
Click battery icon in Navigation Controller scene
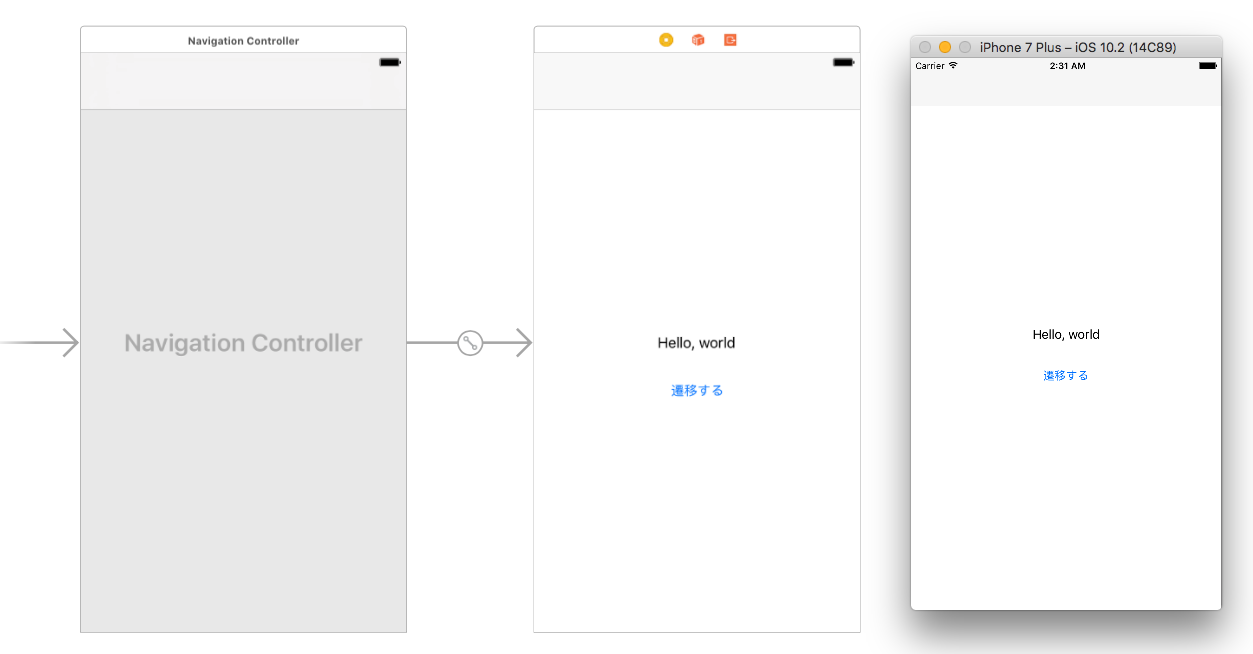click(x=390, y=62)
